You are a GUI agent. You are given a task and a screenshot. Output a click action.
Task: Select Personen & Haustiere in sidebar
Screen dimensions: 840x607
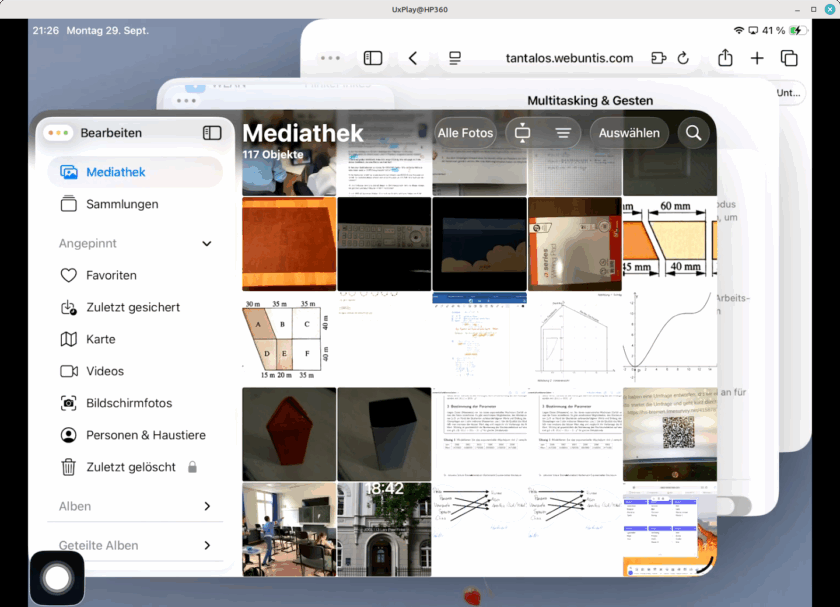pyautogui.click(x=145, y=435)
